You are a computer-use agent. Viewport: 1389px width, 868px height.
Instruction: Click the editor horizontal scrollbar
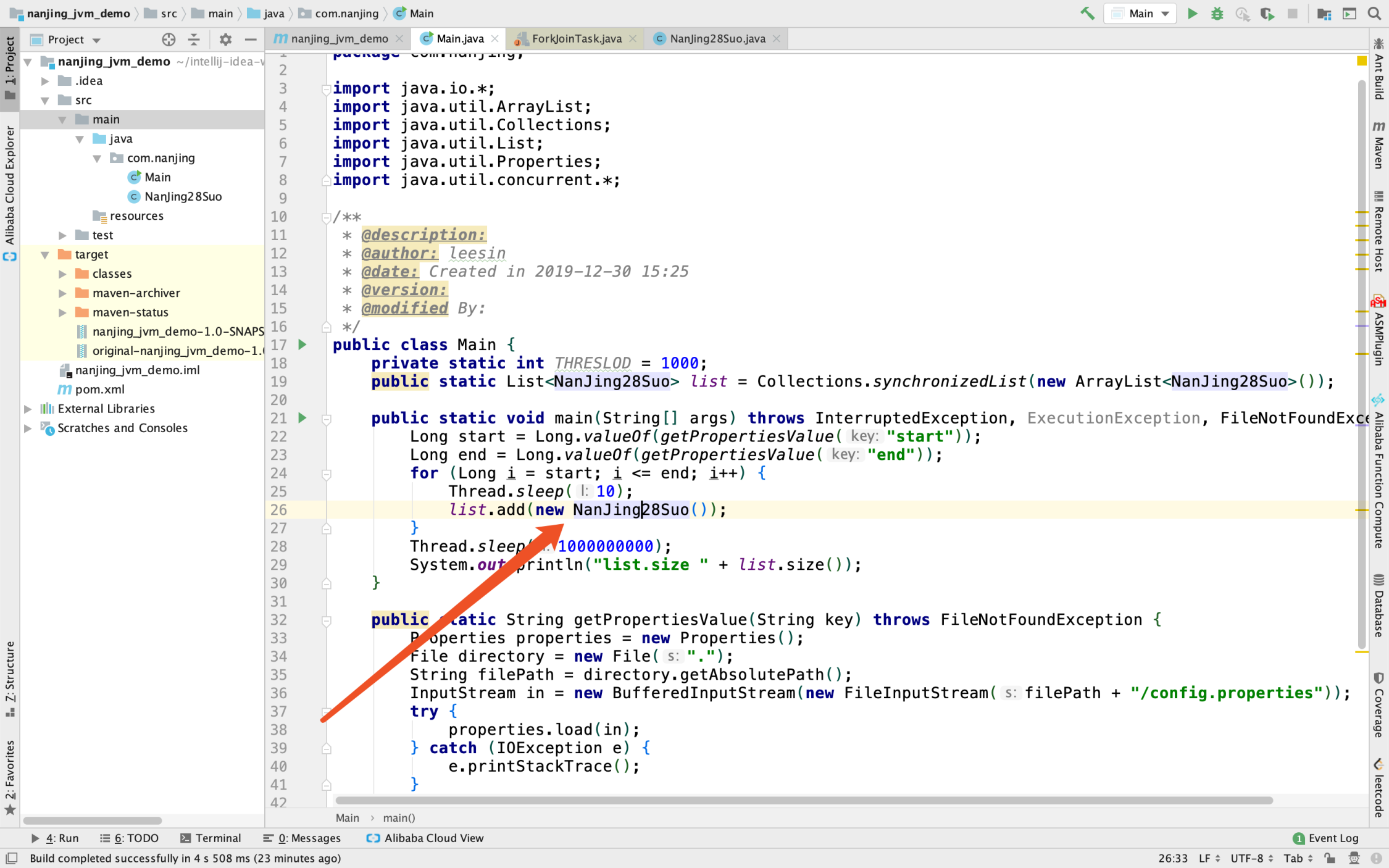[x=804, y=801]
